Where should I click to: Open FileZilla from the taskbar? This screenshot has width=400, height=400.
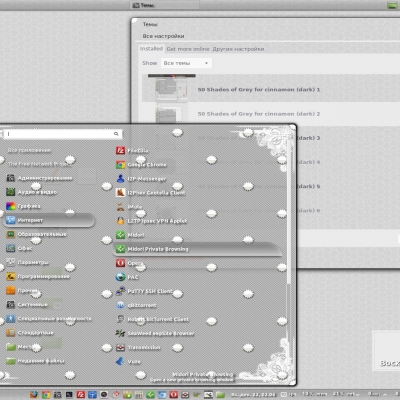point(81,395)
